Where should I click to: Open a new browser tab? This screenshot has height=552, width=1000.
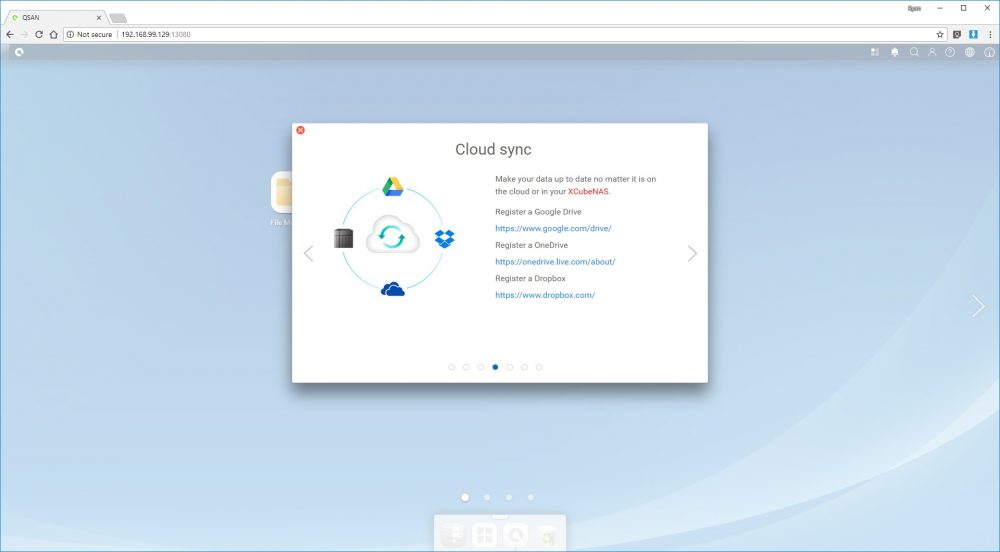click(118, 18)
